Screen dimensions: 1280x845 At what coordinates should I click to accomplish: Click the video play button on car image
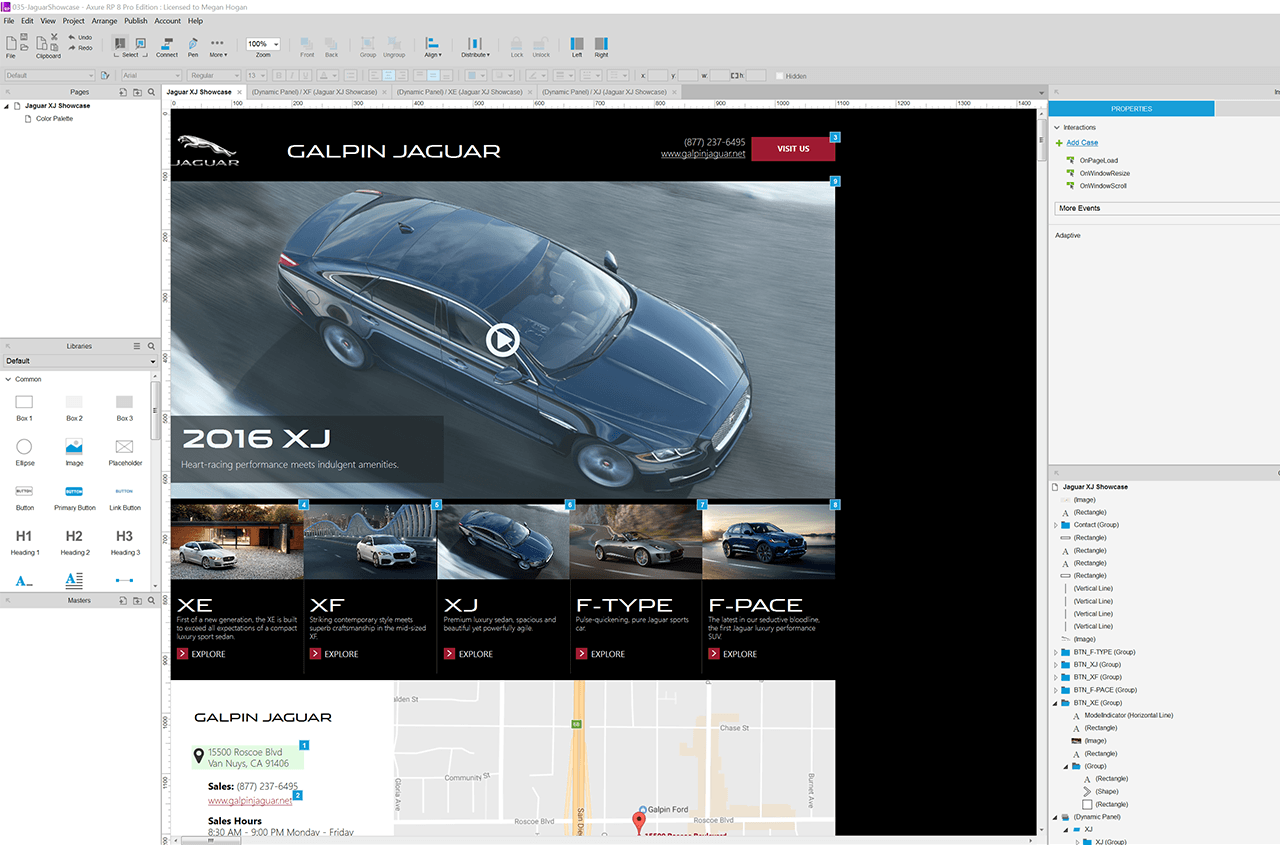tap(503, 341)
